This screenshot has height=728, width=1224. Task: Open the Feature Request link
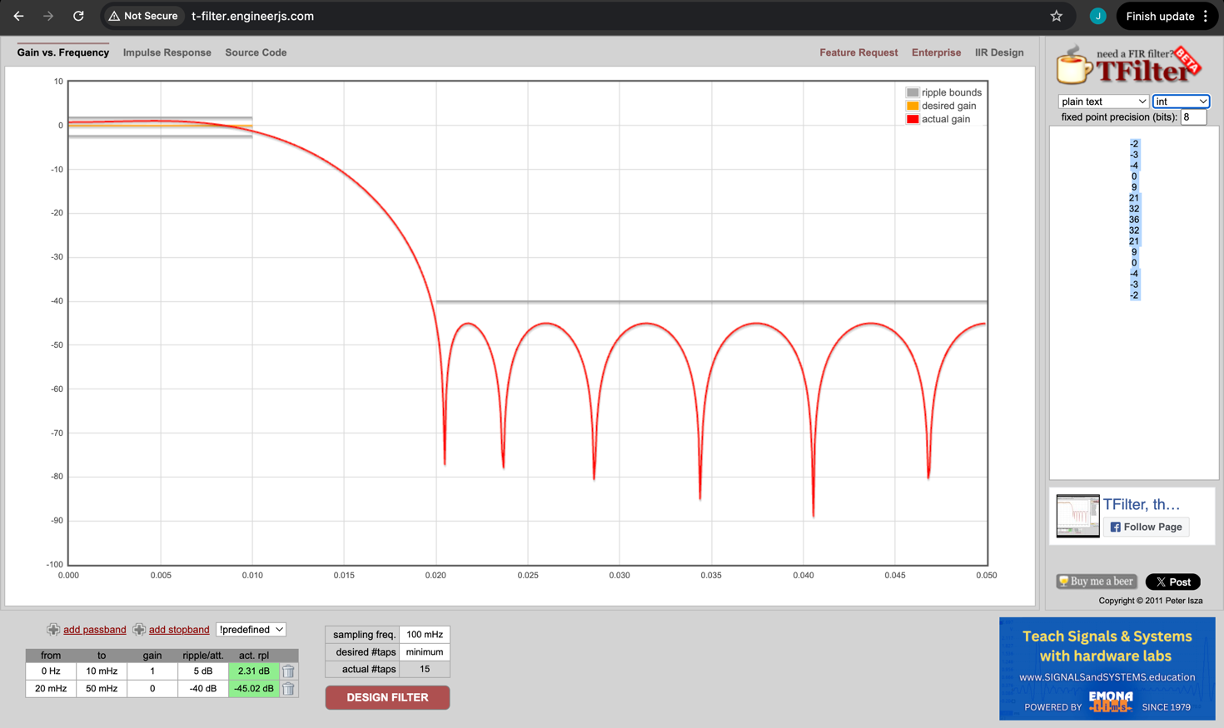[858, 52]
